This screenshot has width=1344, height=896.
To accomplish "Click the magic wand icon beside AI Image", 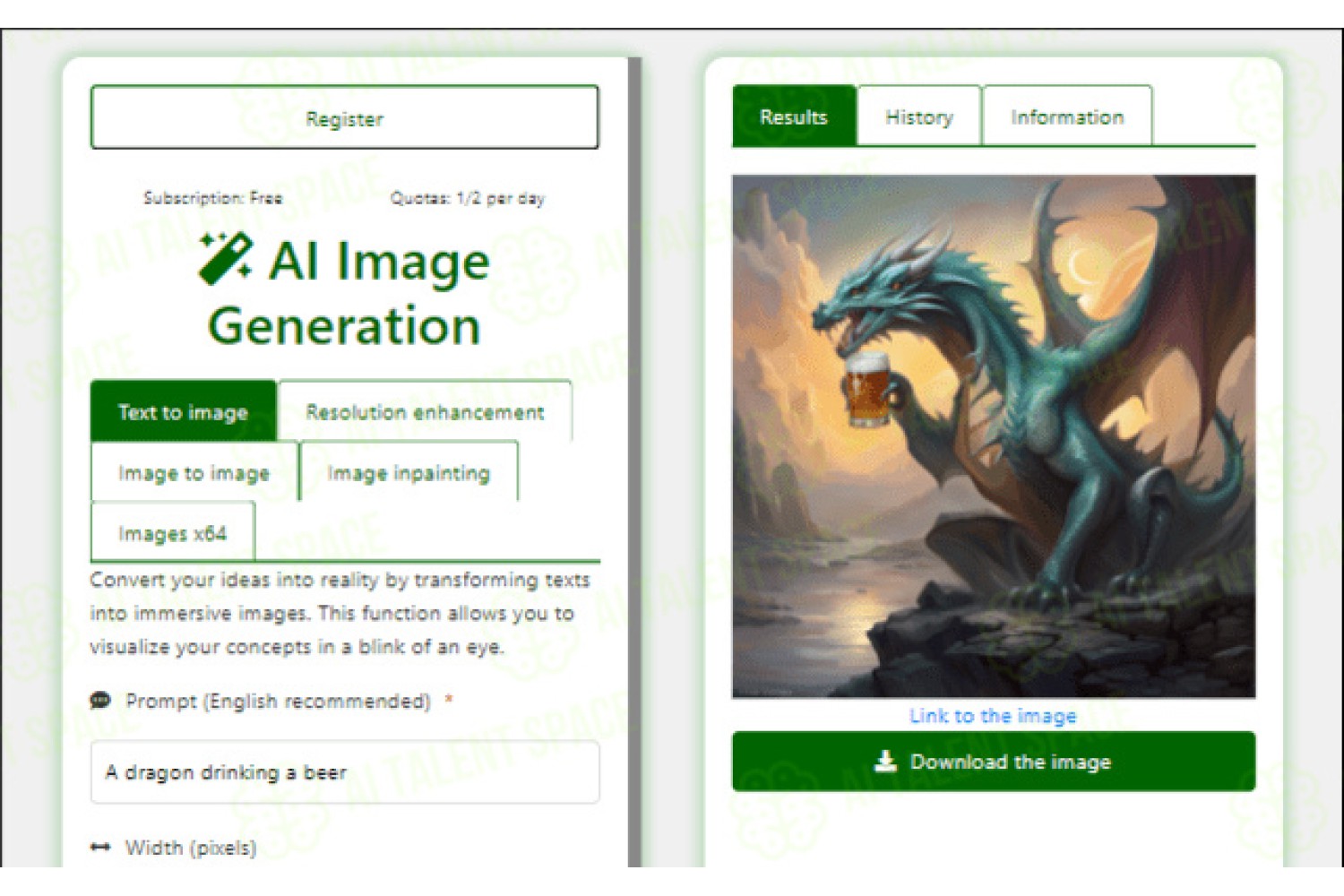I will coord(225,260).
